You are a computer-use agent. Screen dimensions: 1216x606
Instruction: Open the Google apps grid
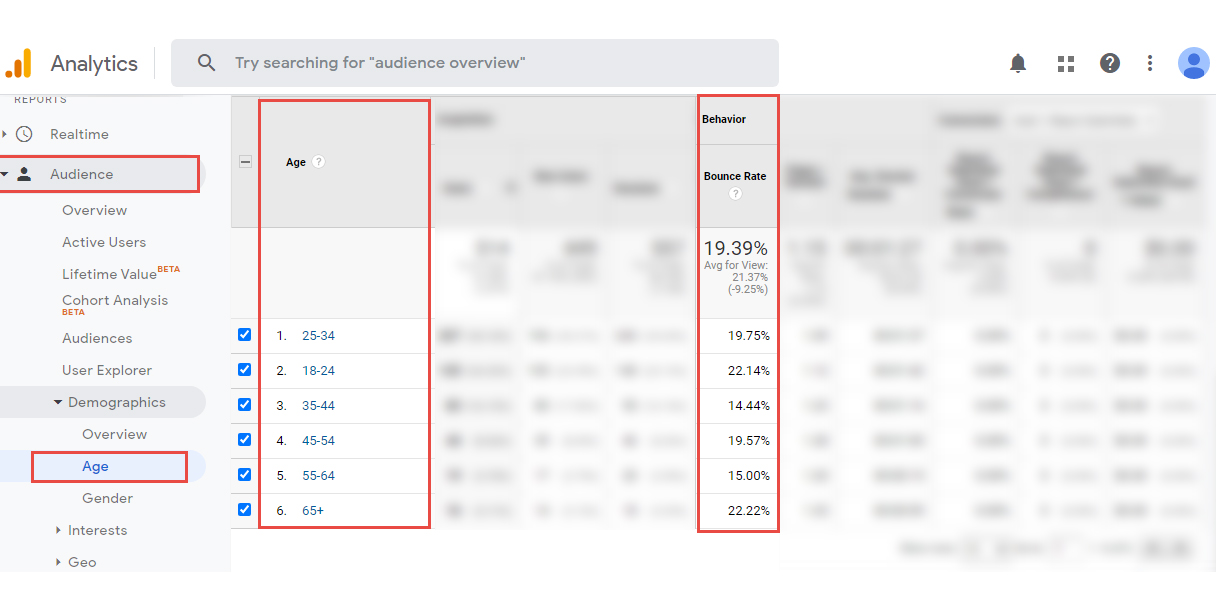[x=1066, y=63]
